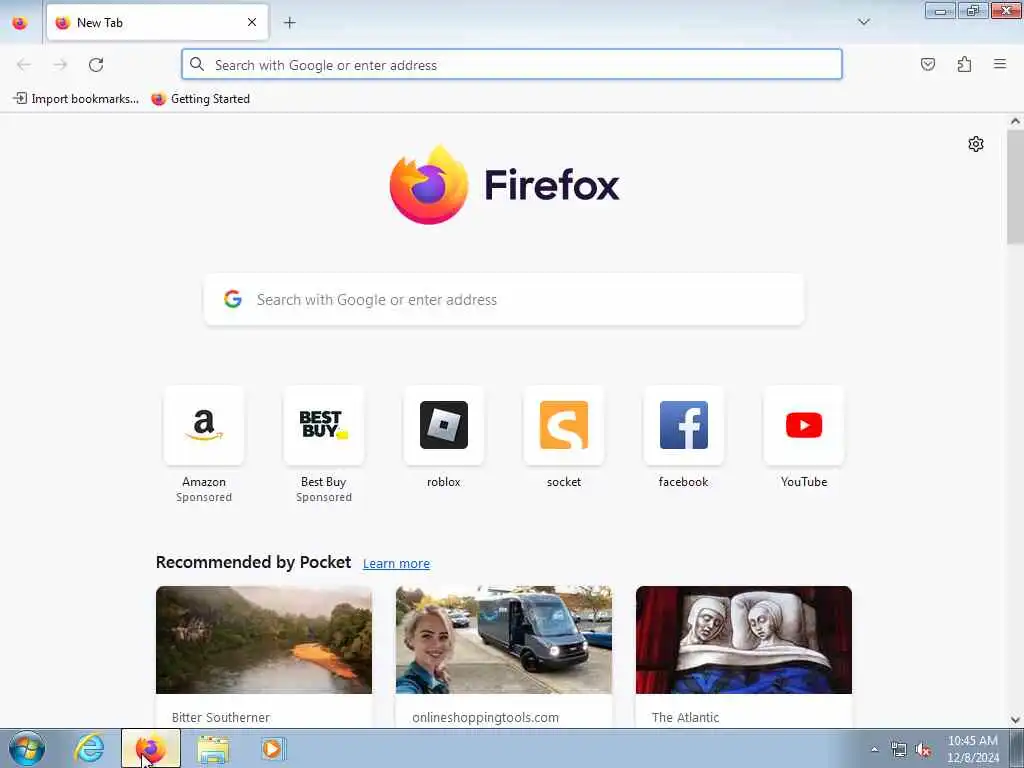Click the Google search box on page
Screen dimensions: 1024x768
(504, 299)
